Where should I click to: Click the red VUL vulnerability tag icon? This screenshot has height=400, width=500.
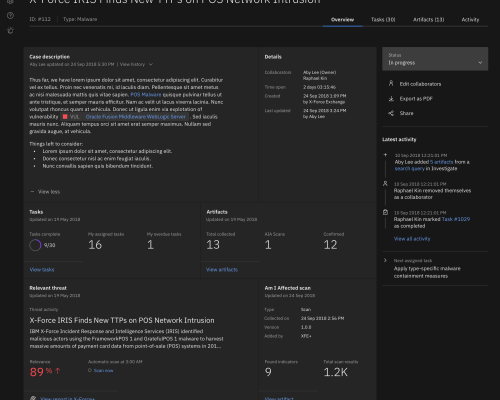point(65,117)
